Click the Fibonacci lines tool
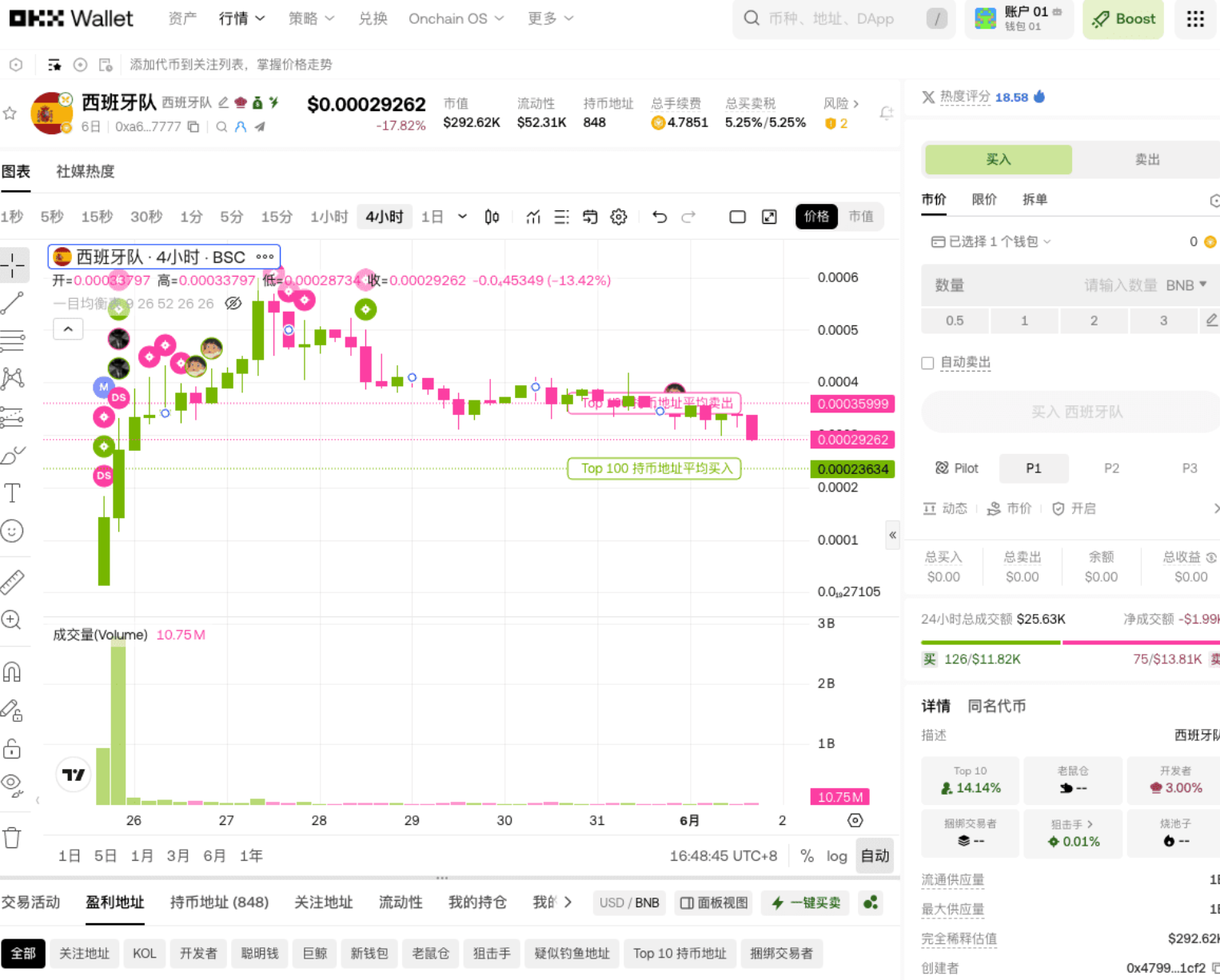This screenshot has width=1220, height=980. pyautogui.click(x=13, y=341)
